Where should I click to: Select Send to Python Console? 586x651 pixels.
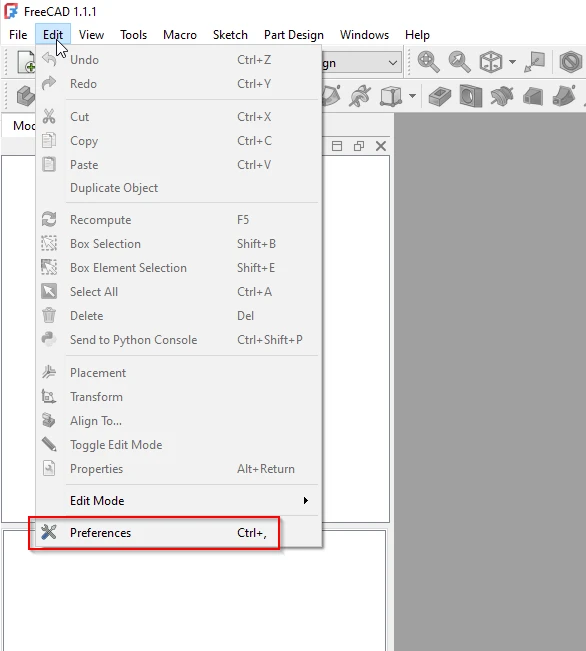point(179,340)
